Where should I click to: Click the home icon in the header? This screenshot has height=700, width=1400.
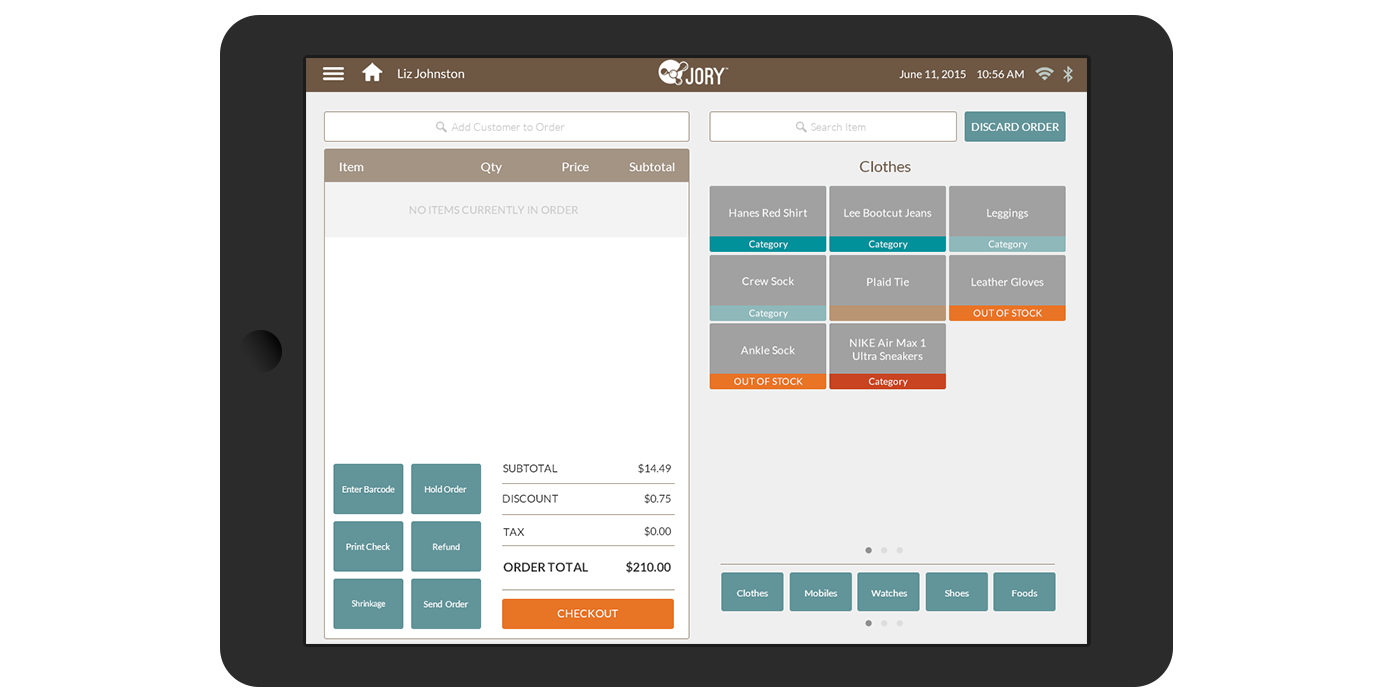(x=371, y=73)
